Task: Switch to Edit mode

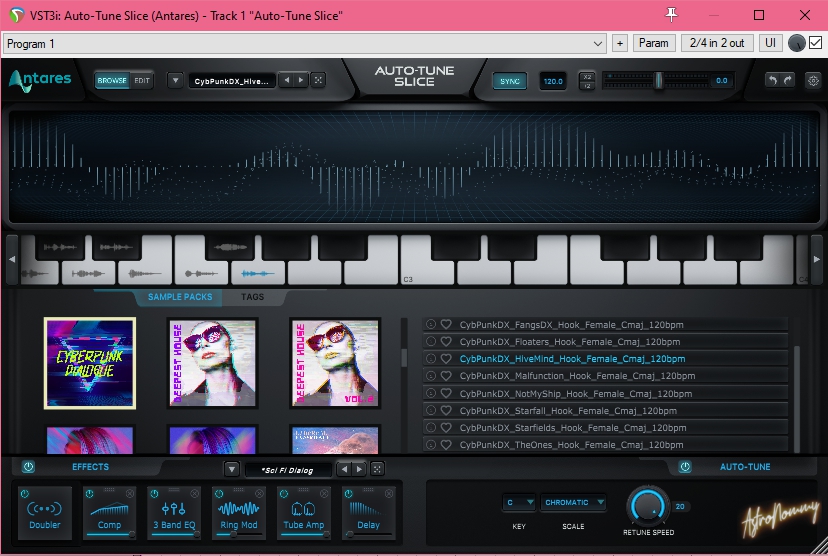Action: coord(142,80)
